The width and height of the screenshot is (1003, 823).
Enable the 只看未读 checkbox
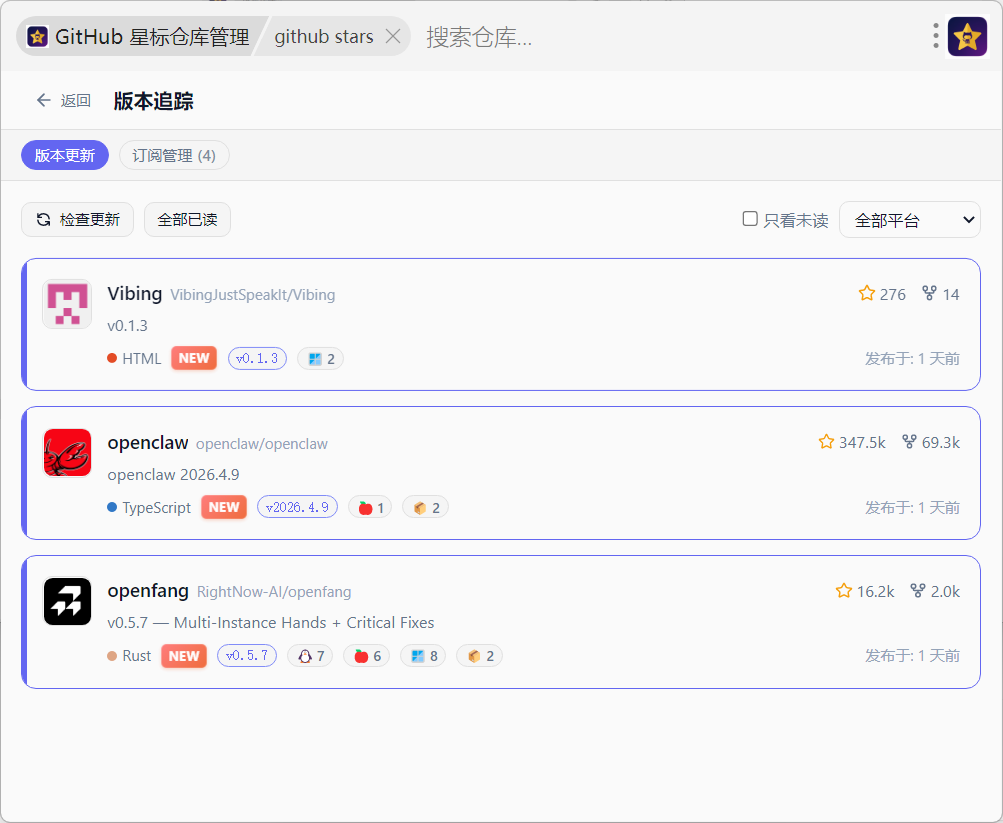coord(750,219)
